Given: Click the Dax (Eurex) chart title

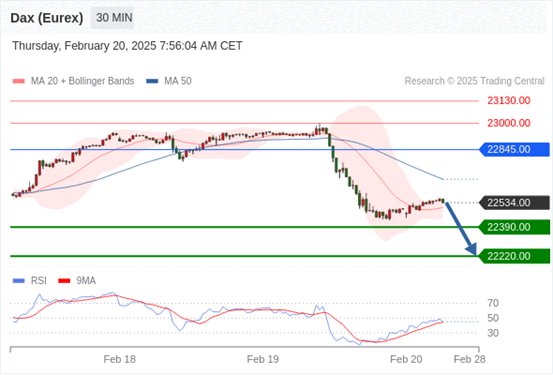Looking at the screenshot, I should tap(47, 18).
